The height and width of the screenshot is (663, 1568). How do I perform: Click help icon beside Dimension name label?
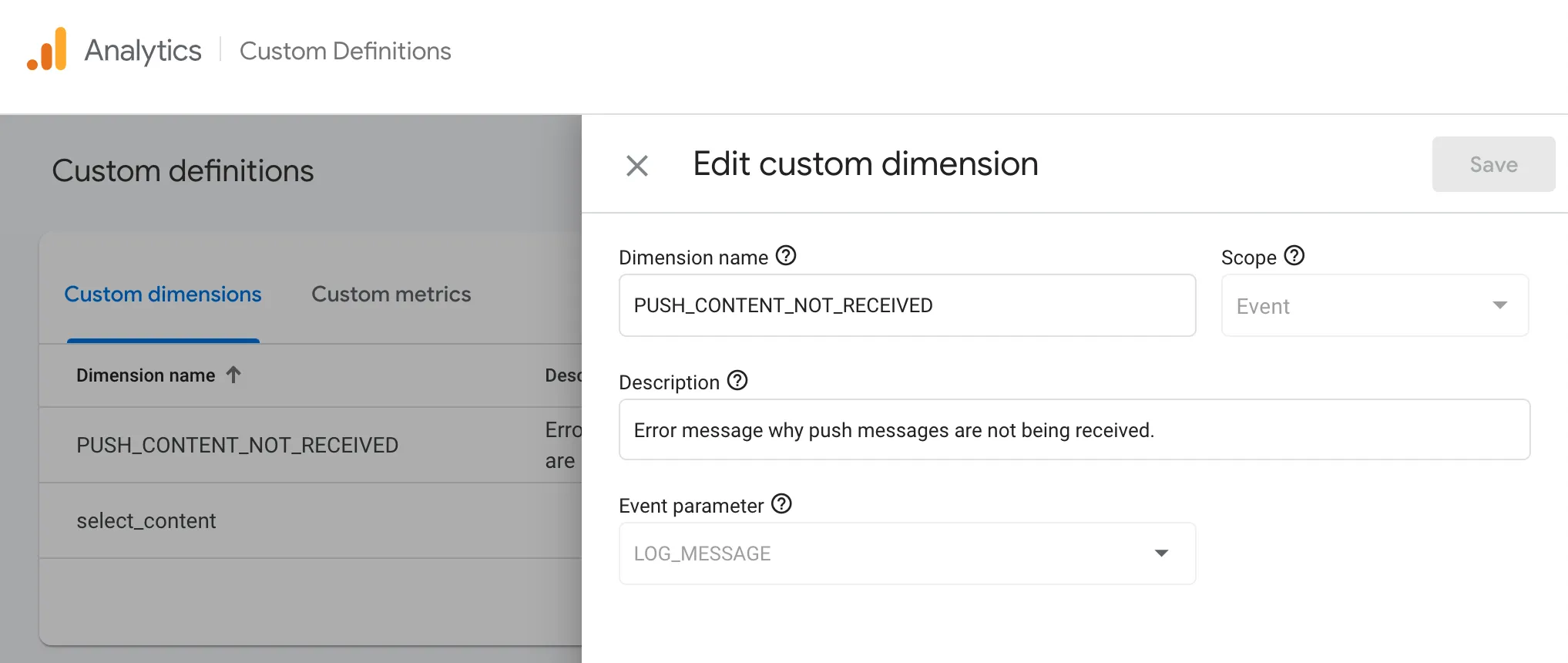(x=786, y=256)
